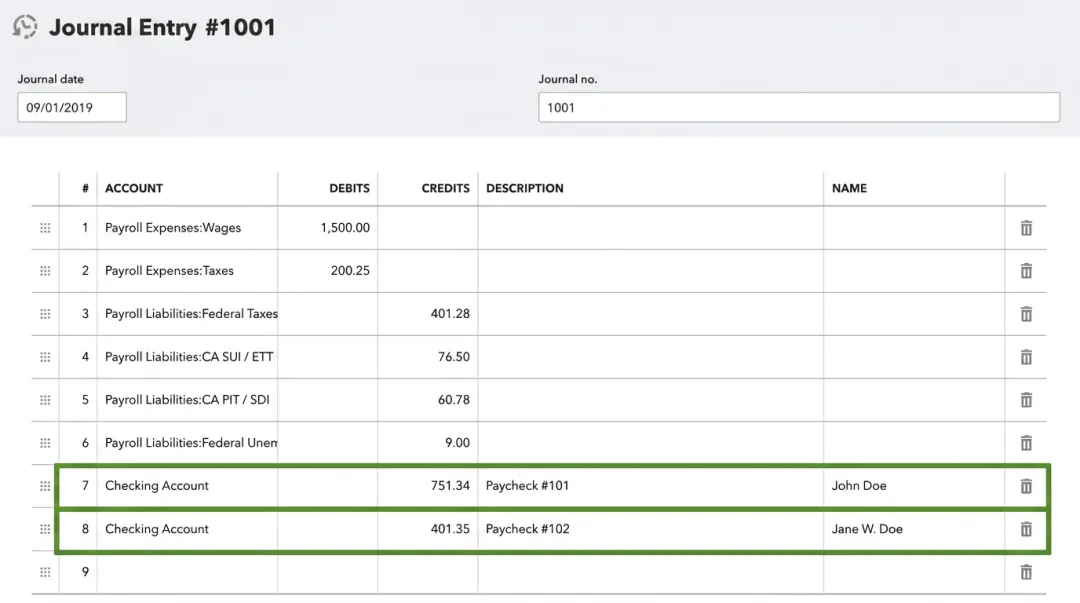
Task: Click drag handle of row 5 CA PIT / SDI
Action: coord(45,400)
